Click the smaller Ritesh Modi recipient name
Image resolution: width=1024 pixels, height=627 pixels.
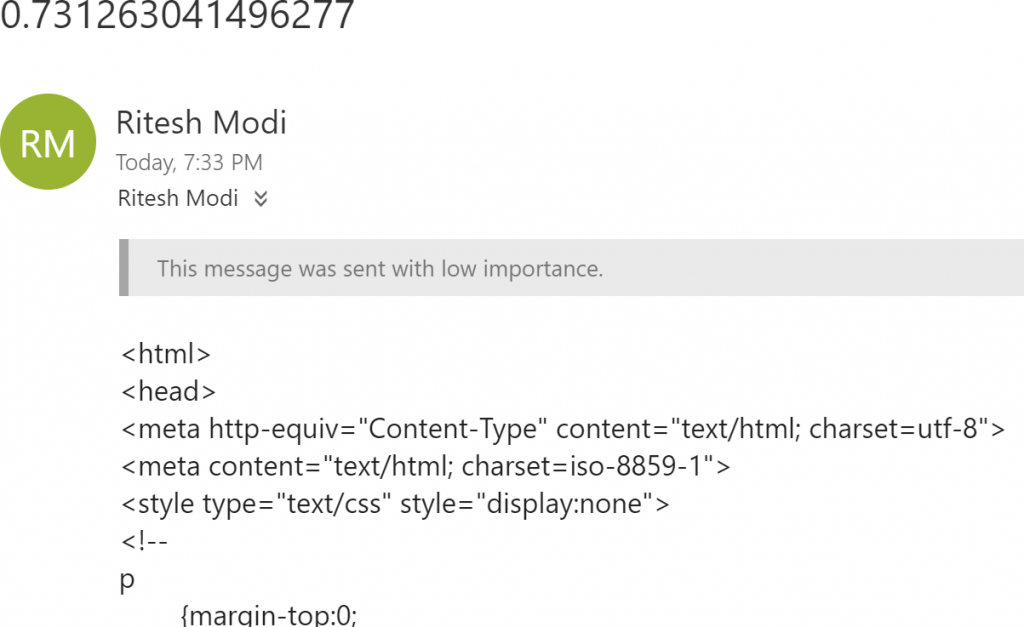point(178,198)
